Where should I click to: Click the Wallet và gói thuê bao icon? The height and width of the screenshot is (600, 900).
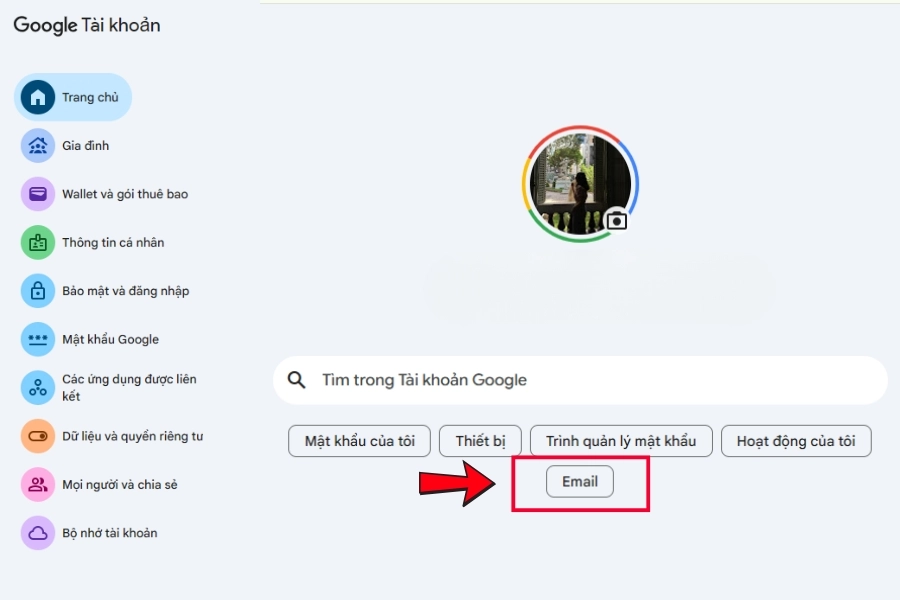[38, 194]
